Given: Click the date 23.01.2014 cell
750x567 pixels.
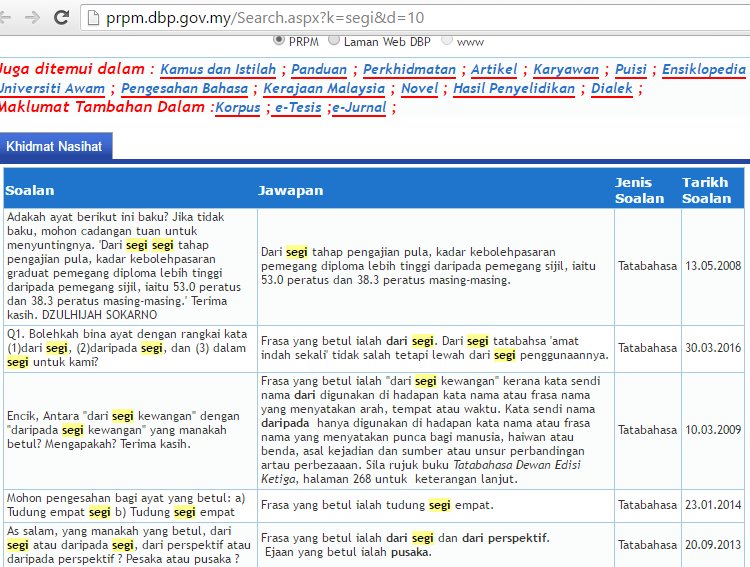Looking at the screenshot, I should coord(713,505).
